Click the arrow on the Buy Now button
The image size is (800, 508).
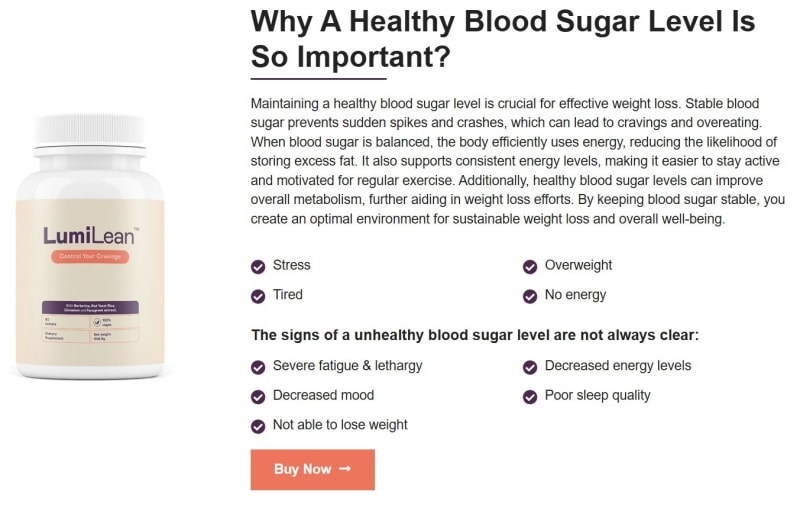tap(345, 469)
